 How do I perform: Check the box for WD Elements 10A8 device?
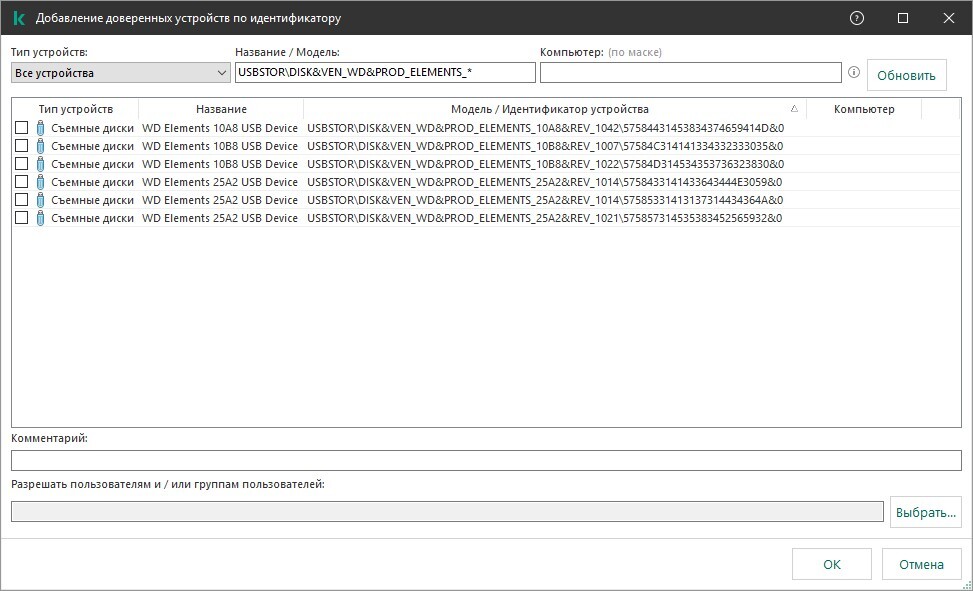pyautogui.click(x=21, y=128)
